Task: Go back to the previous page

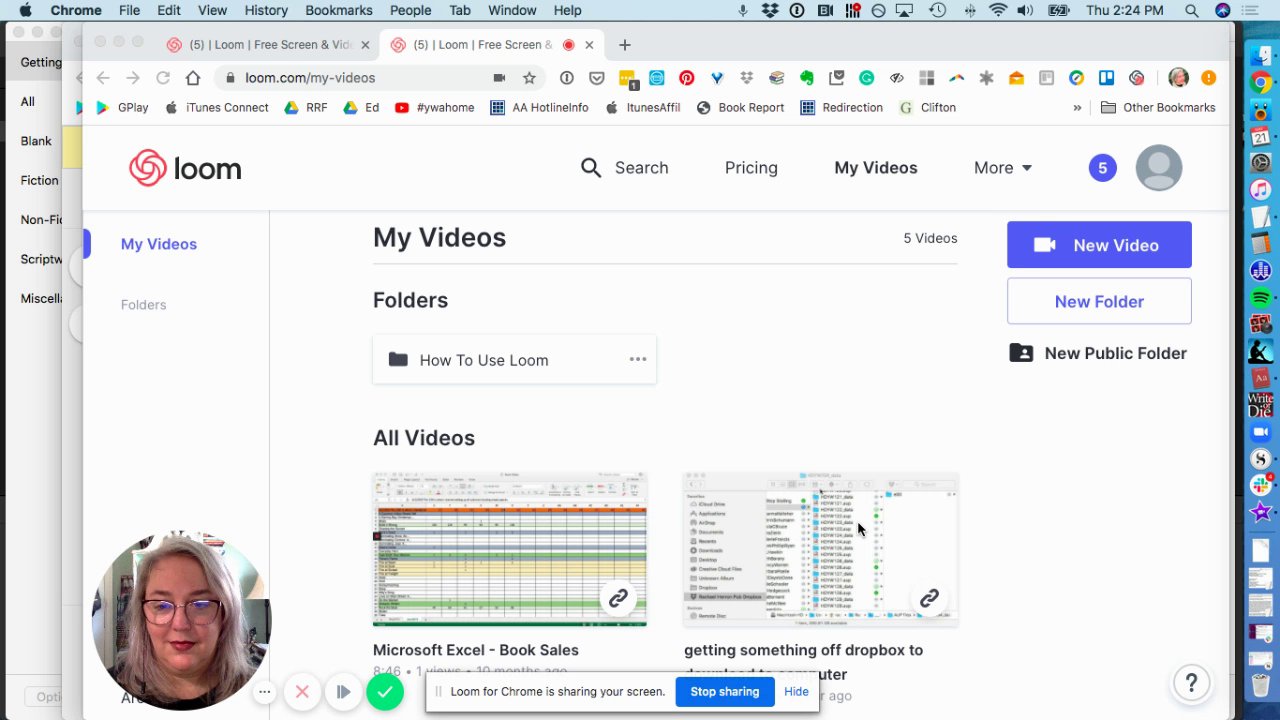Action: pos(103,78)
